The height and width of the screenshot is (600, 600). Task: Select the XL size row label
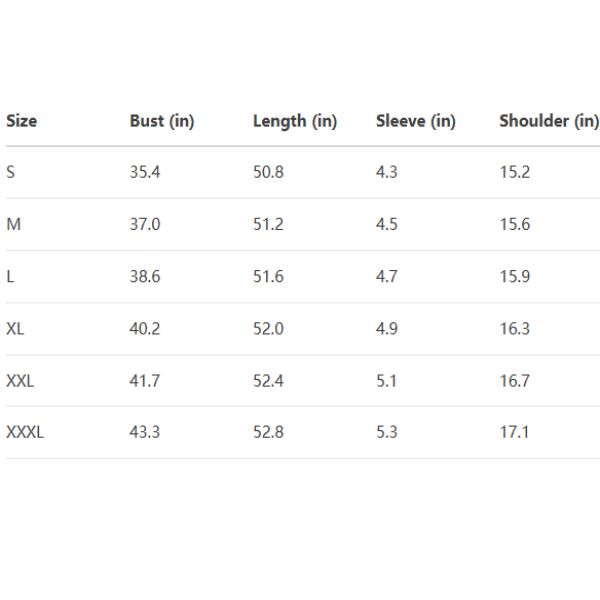pyautogui.click(x=15, y=328)
